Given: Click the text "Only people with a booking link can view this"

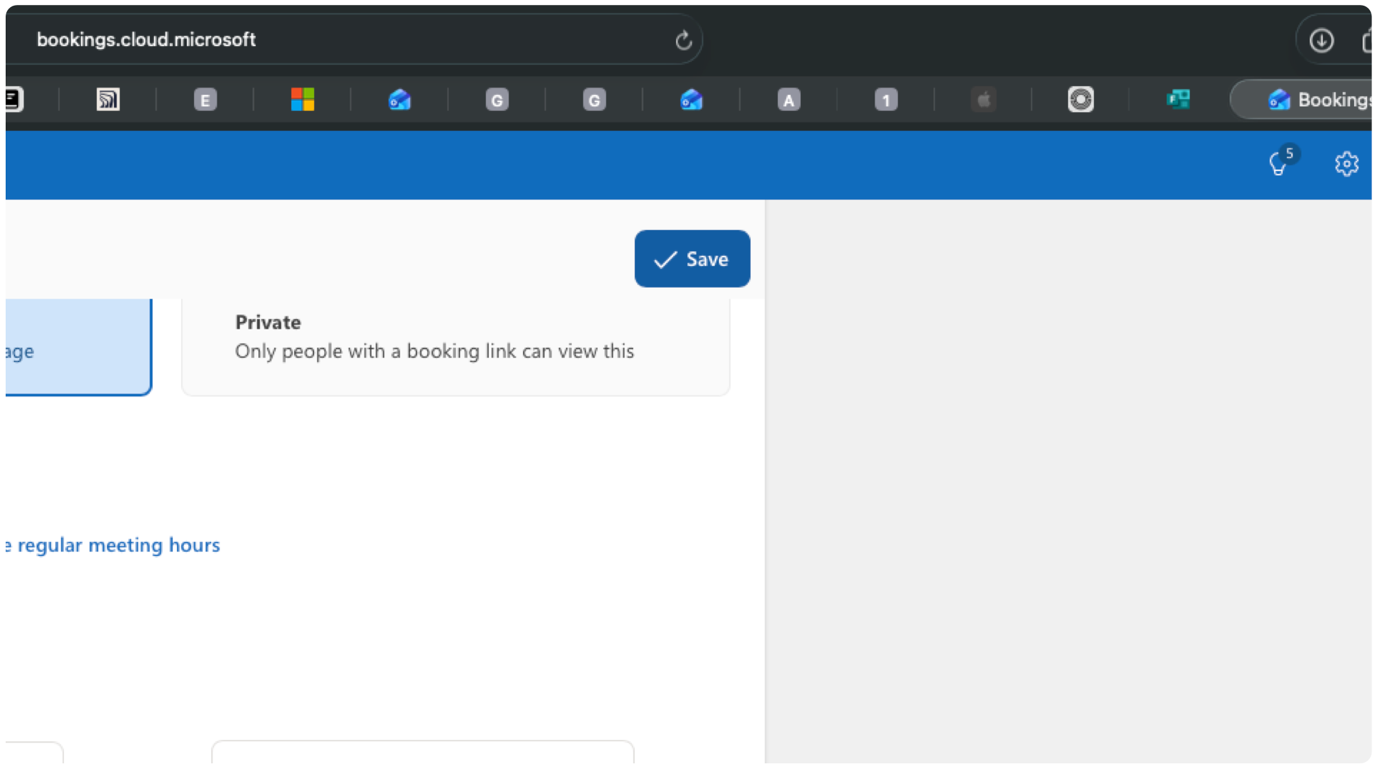Looking at the screenshot, I should click(434, 351).
